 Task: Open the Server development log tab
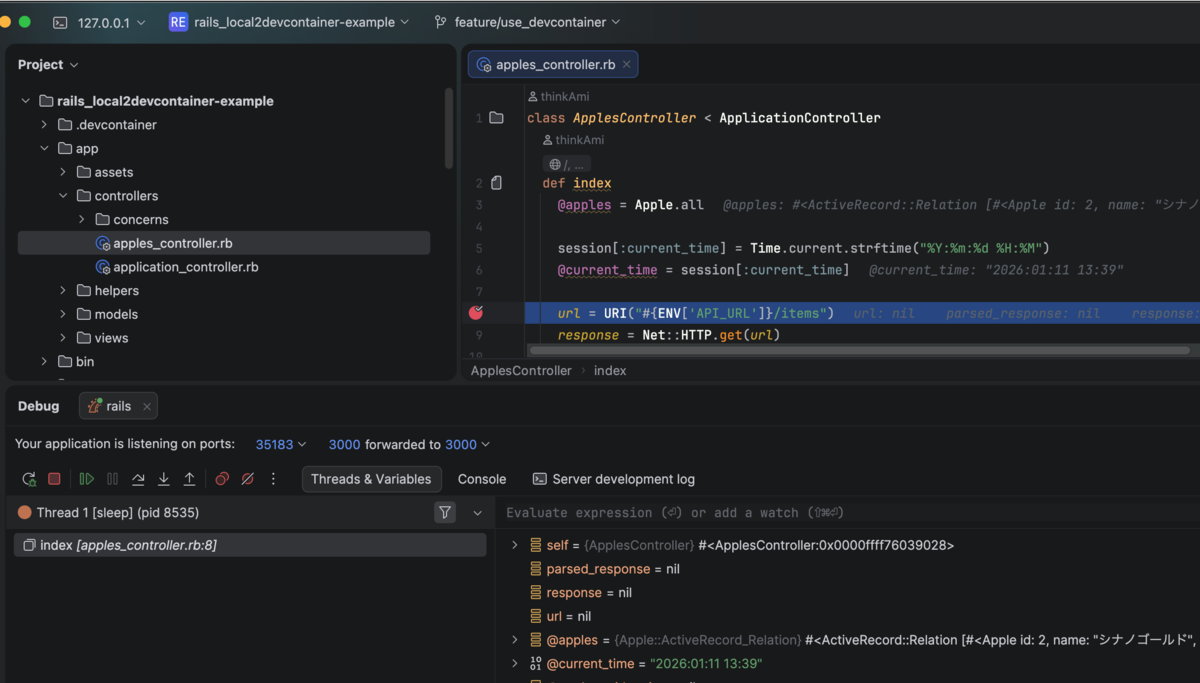[x=614, y=479]
